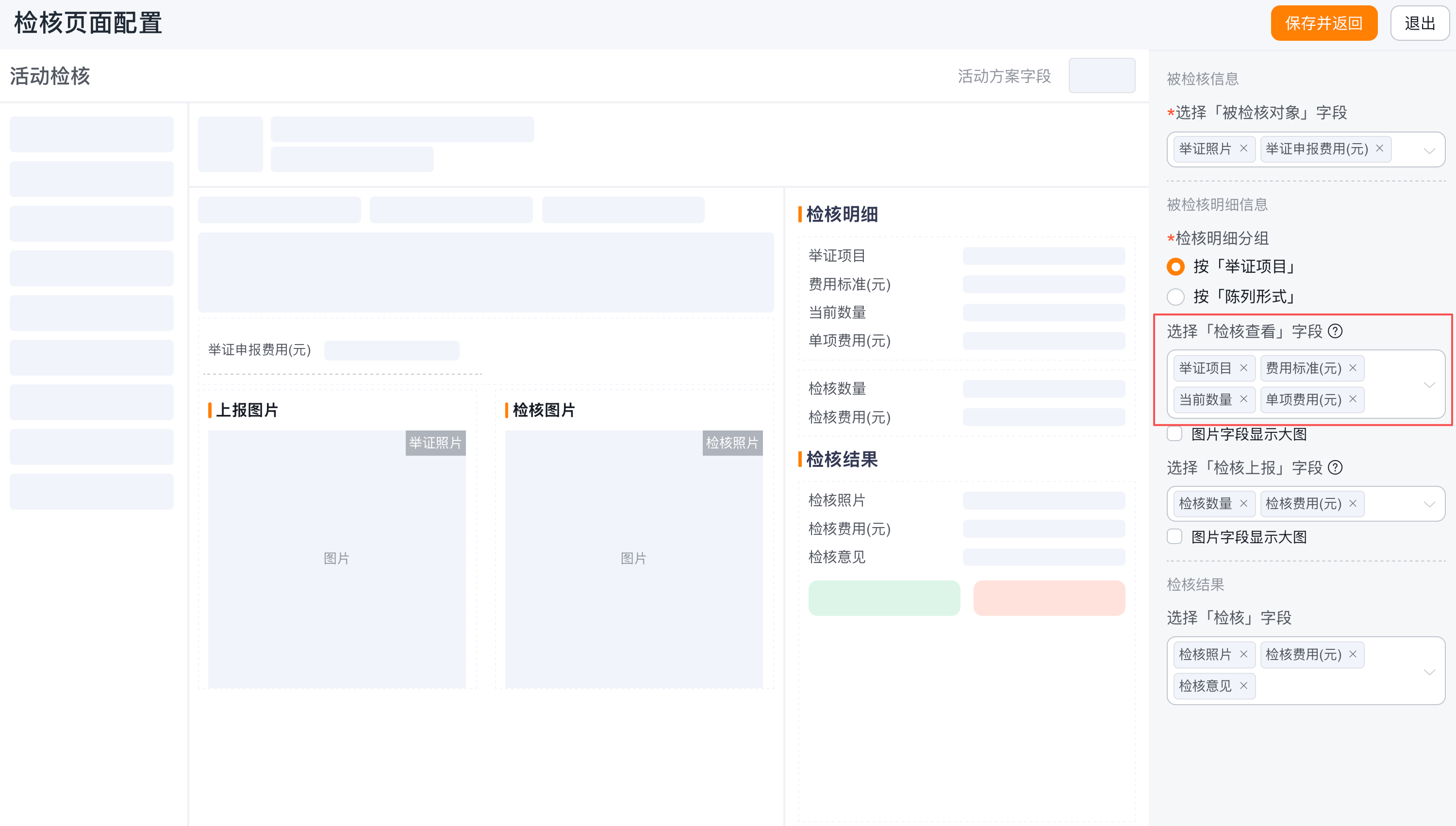
Task: Click the 上报图片 section heading
Action: [248, 410]
